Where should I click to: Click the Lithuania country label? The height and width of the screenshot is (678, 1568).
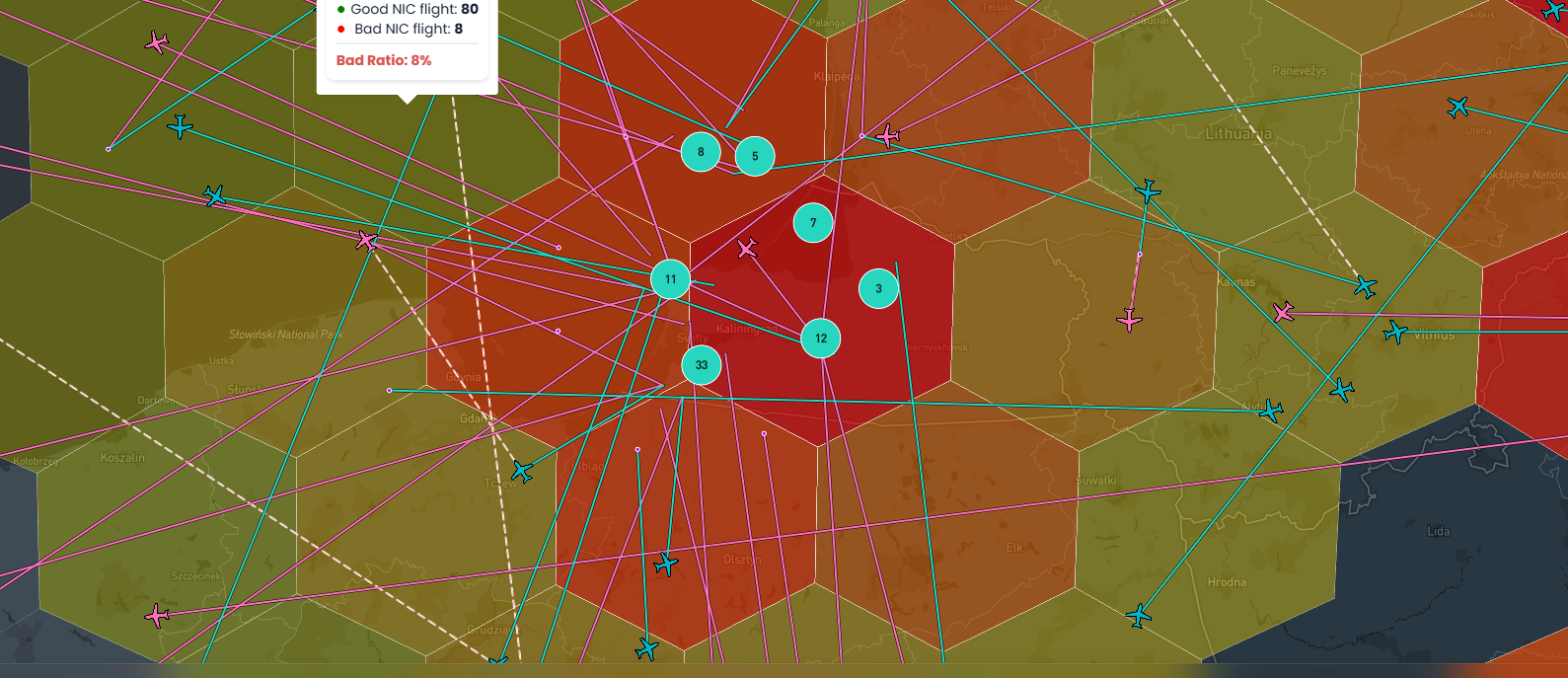coord(1238,133)
